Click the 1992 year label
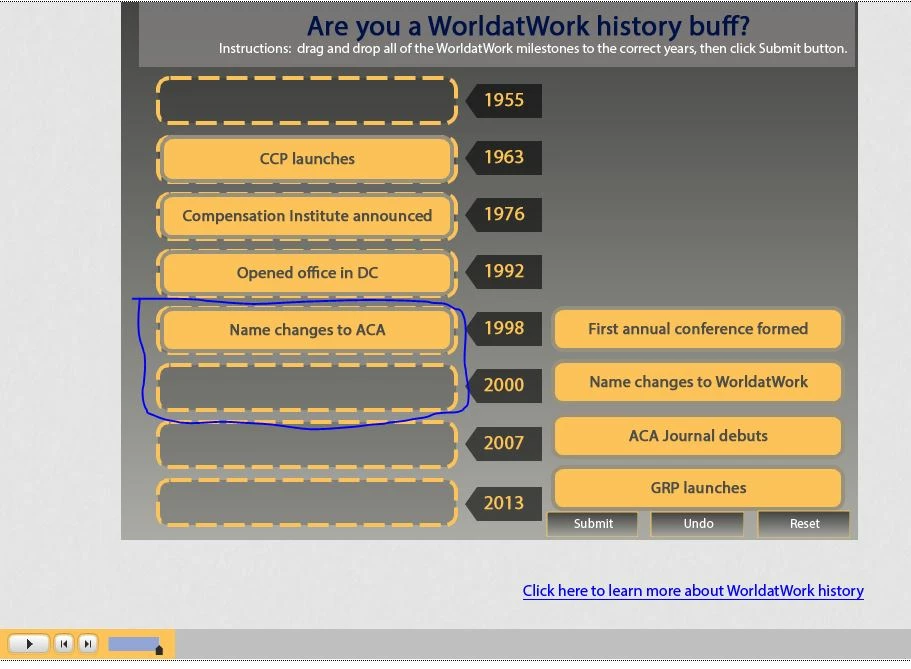The image size is (911, 669). click(504, 271)
